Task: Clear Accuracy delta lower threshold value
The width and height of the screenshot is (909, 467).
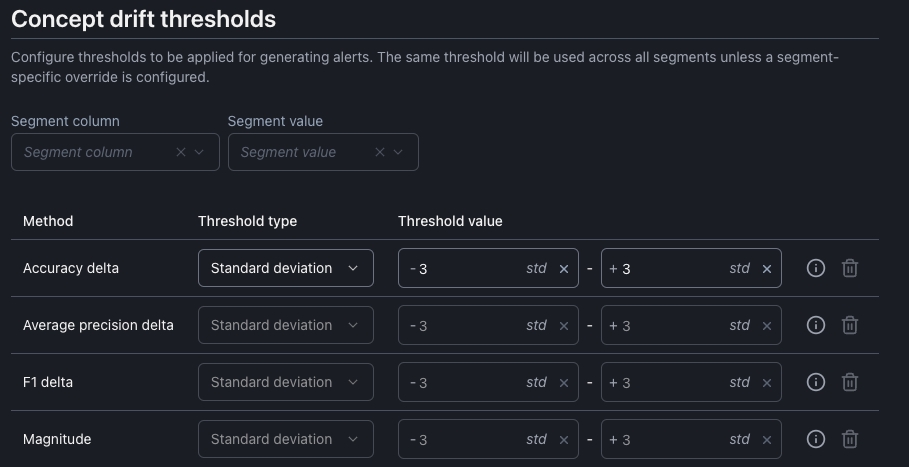Action: click(x=563, y=268)
